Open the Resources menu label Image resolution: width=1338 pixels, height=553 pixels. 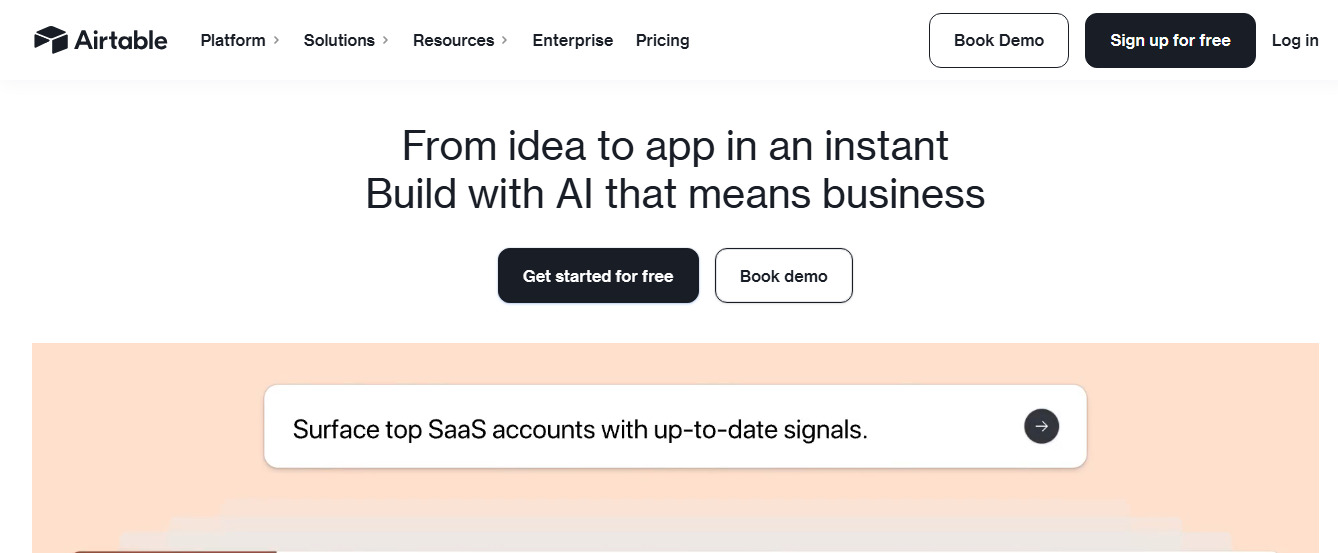point(453,40)
